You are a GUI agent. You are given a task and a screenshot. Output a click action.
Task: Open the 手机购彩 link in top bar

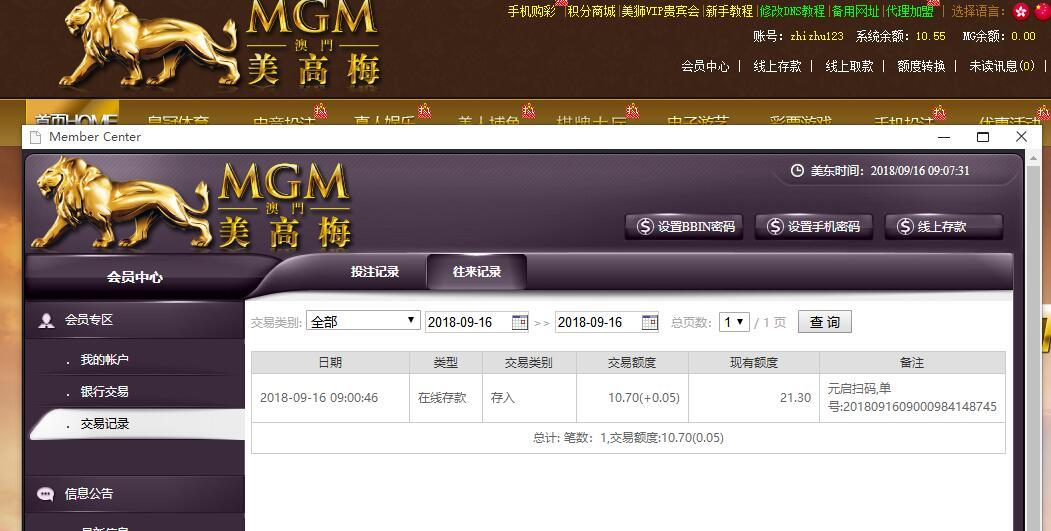coord(532,11)
